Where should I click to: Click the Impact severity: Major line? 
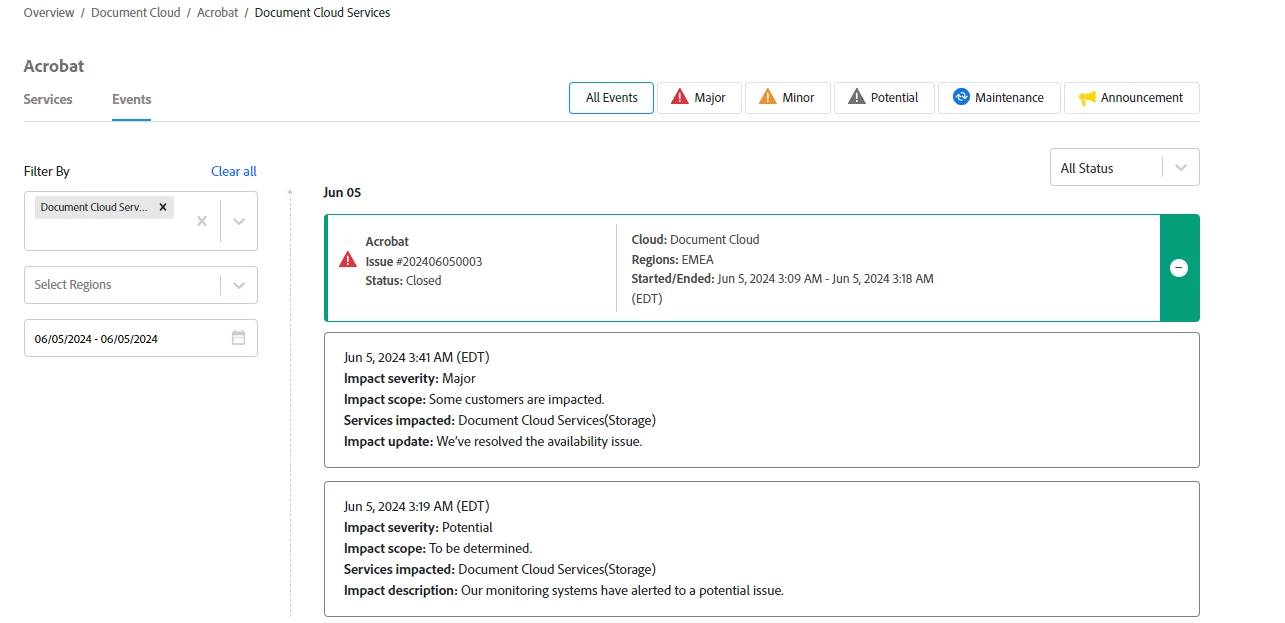click(410, 378)
